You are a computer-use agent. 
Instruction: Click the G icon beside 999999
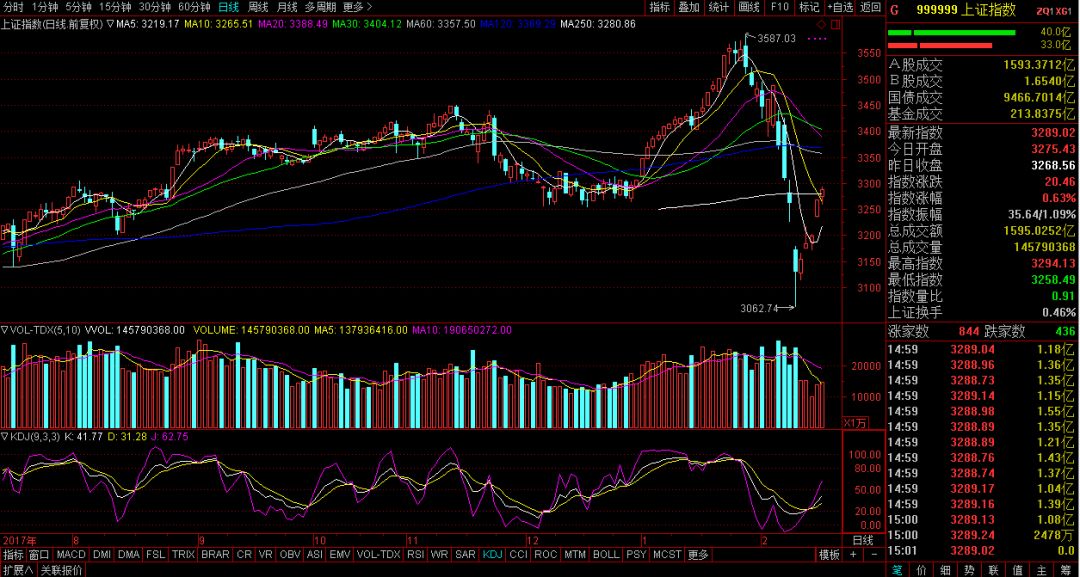[x=895, y=10]
